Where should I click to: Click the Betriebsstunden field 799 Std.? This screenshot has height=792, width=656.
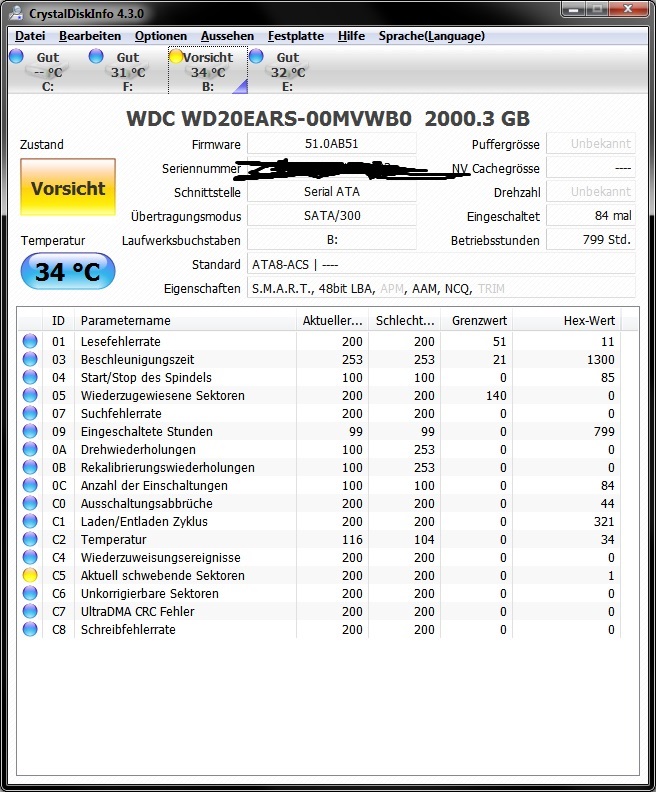click(x=591, y=240)
